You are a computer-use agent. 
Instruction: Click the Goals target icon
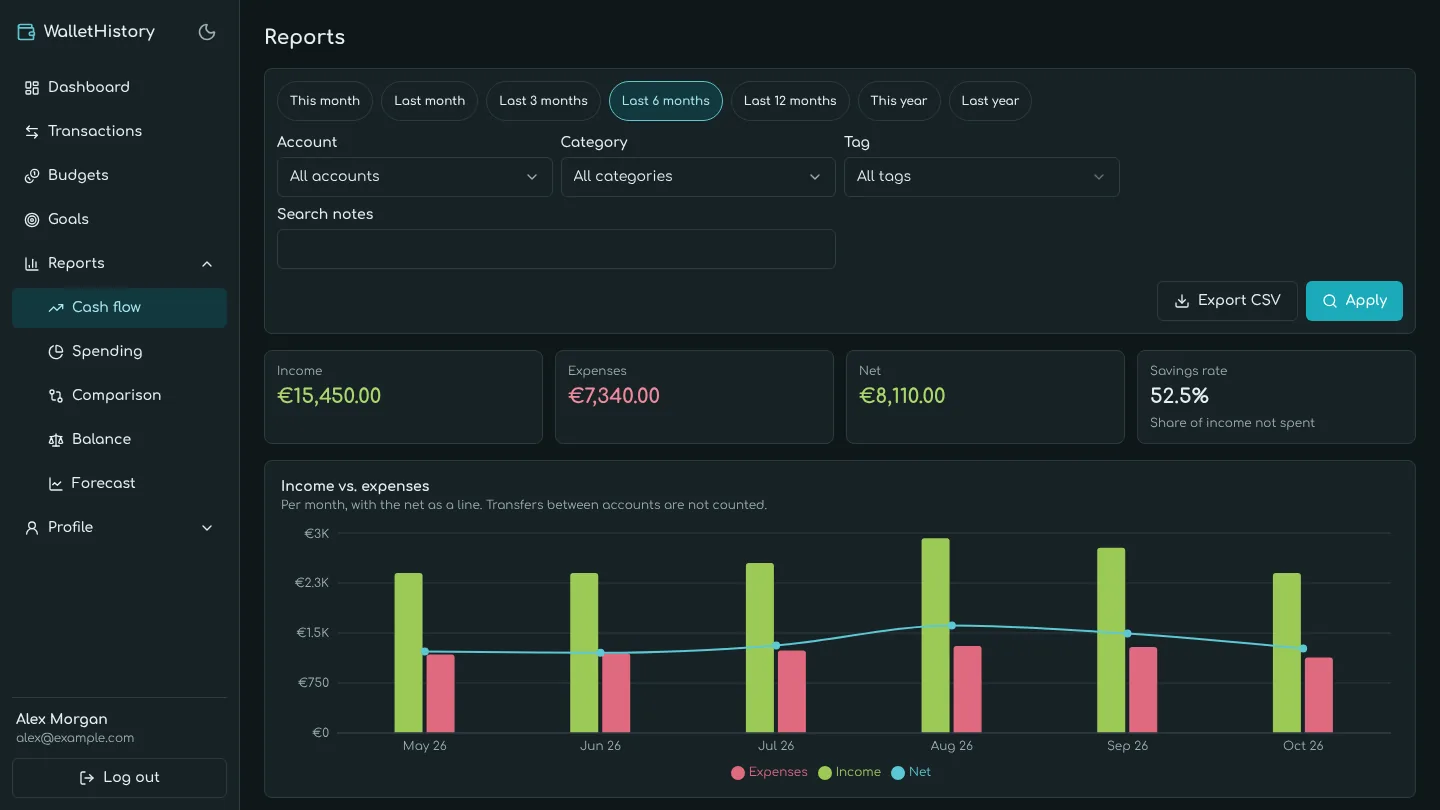[32, 220]
